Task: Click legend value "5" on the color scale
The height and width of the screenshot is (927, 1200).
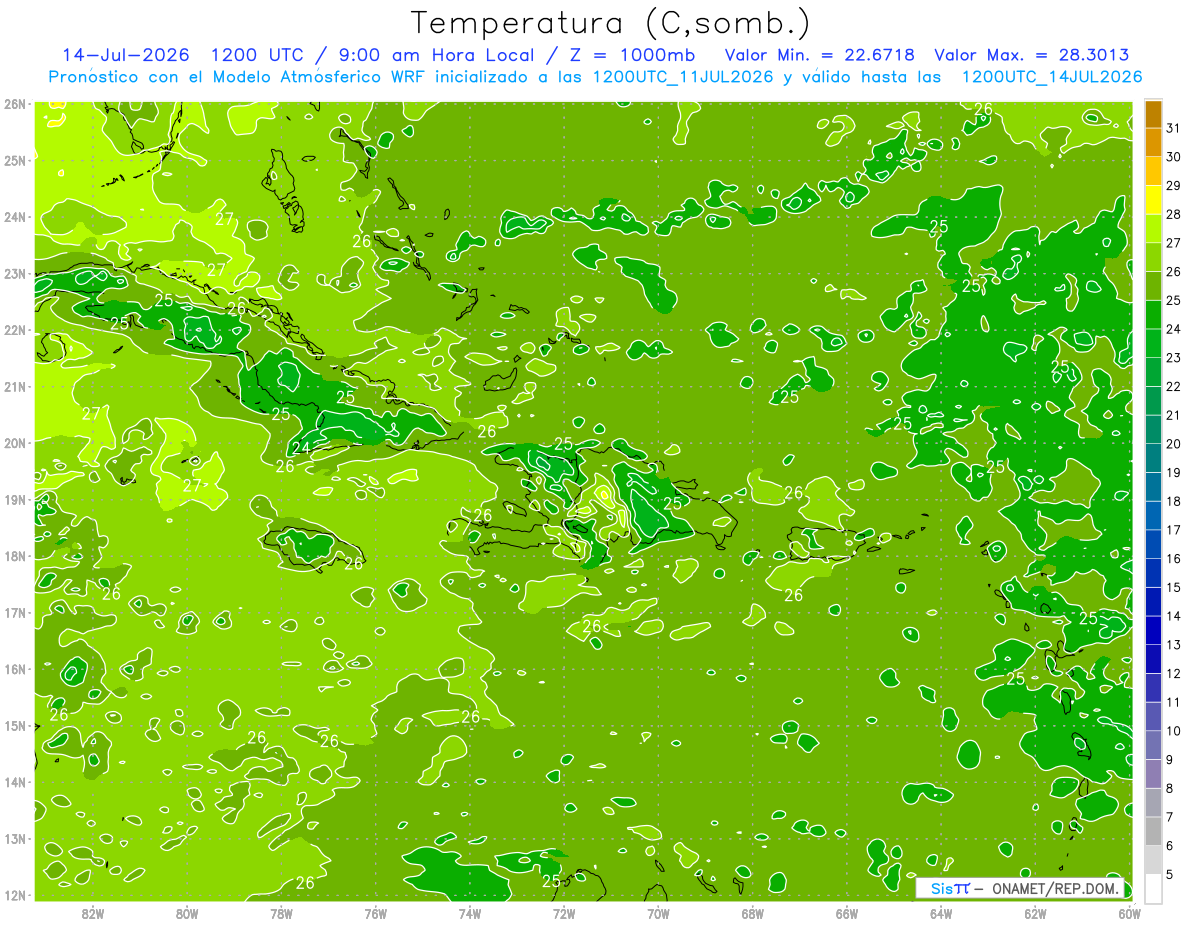Action: click(x=1170, y=874)
